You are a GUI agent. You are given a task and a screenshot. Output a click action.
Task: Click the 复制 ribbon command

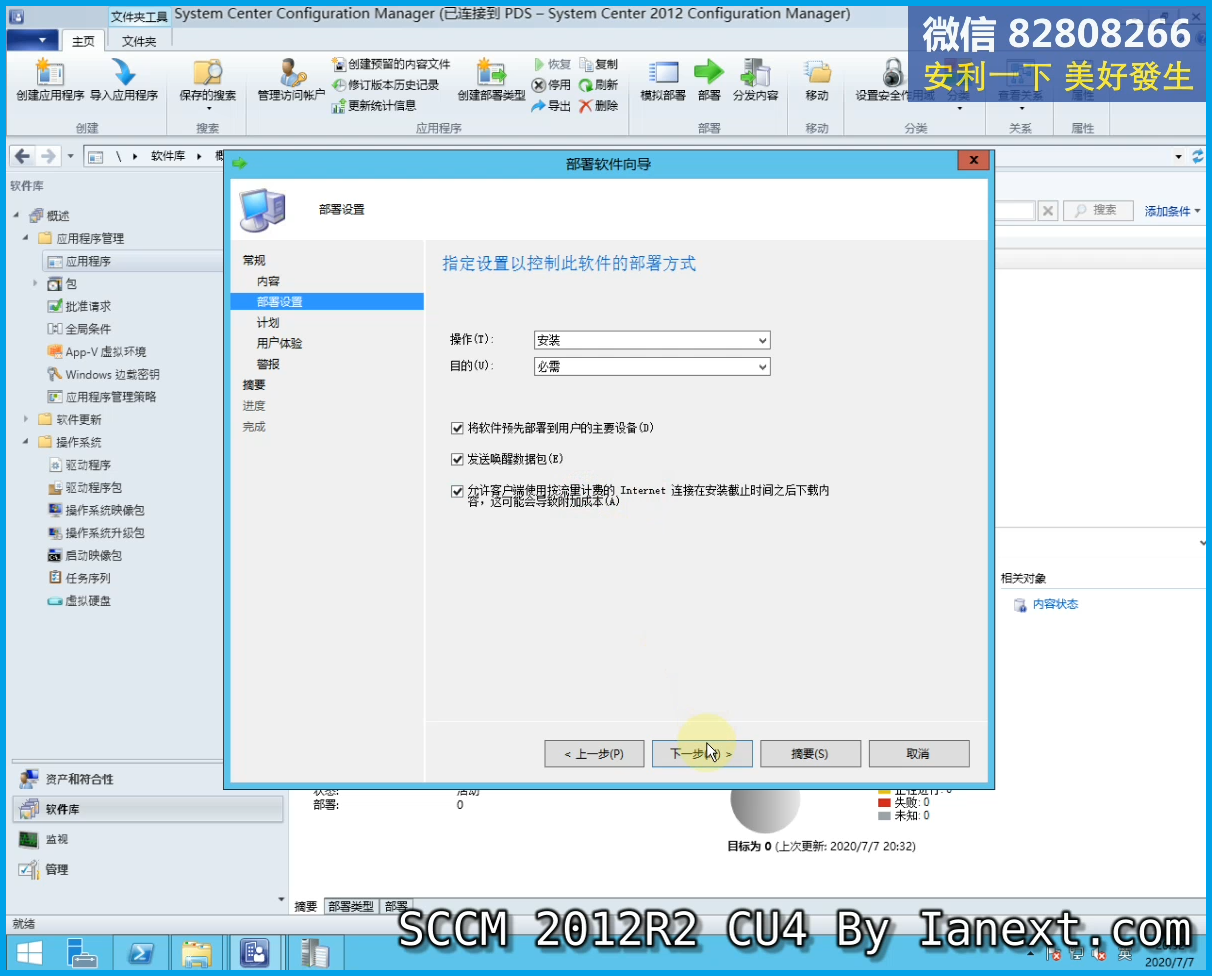(598, 64)
